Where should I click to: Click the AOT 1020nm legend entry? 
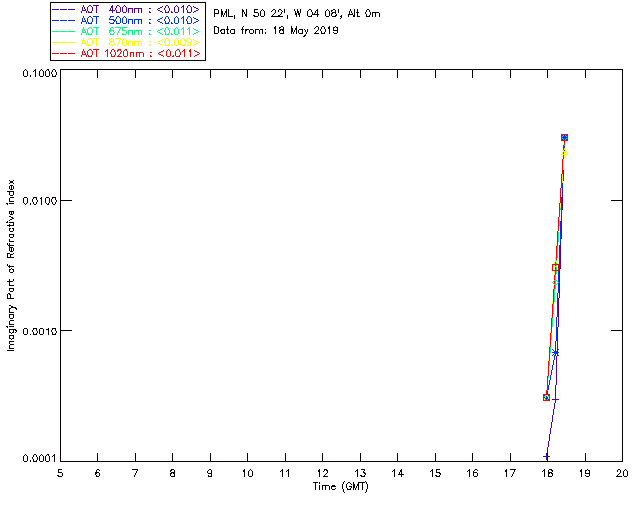pos(126,53)
